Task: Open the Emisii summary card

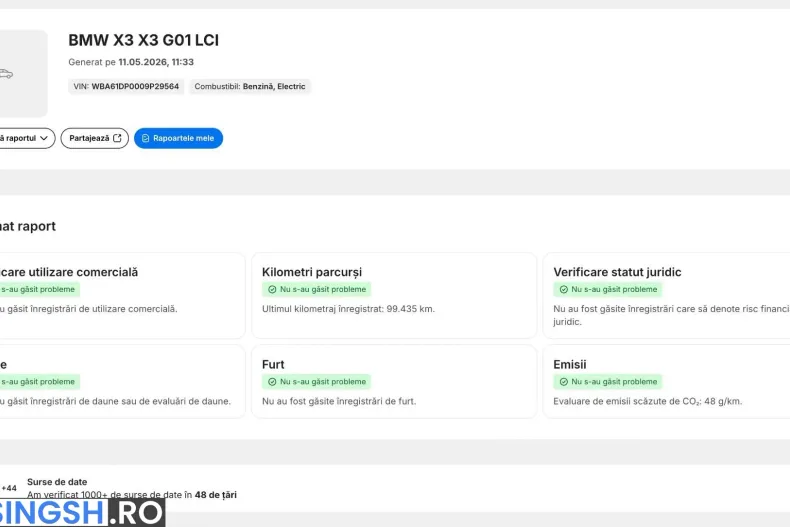Action: 666,382
